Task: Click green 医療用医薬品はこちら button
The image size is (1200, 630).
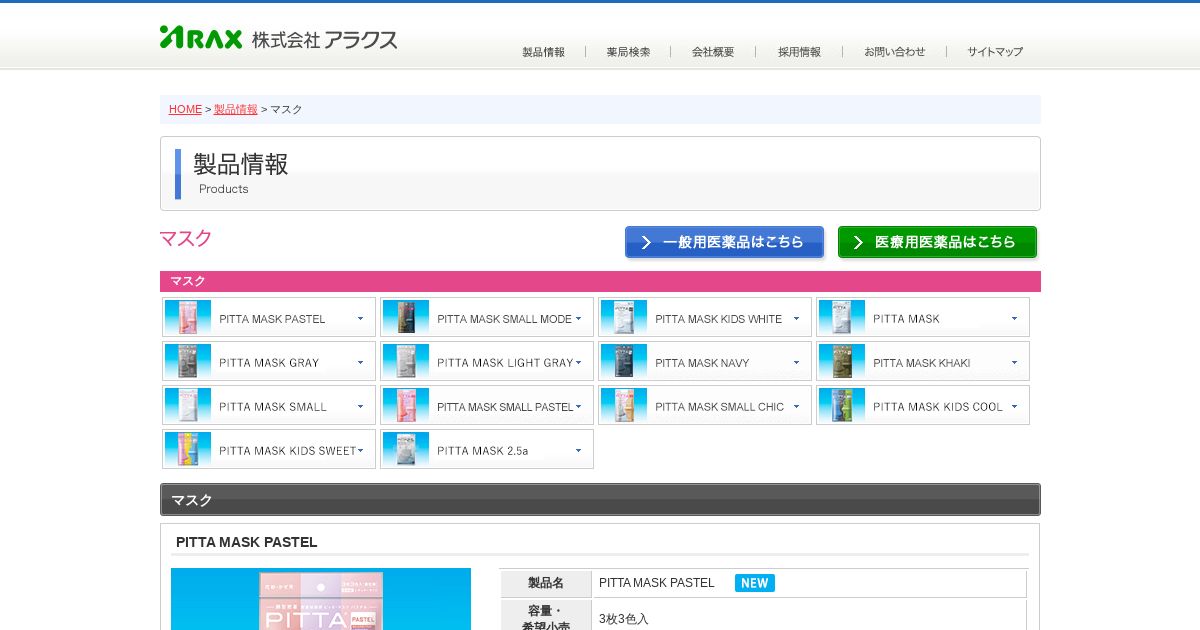Action: (937, 242)
